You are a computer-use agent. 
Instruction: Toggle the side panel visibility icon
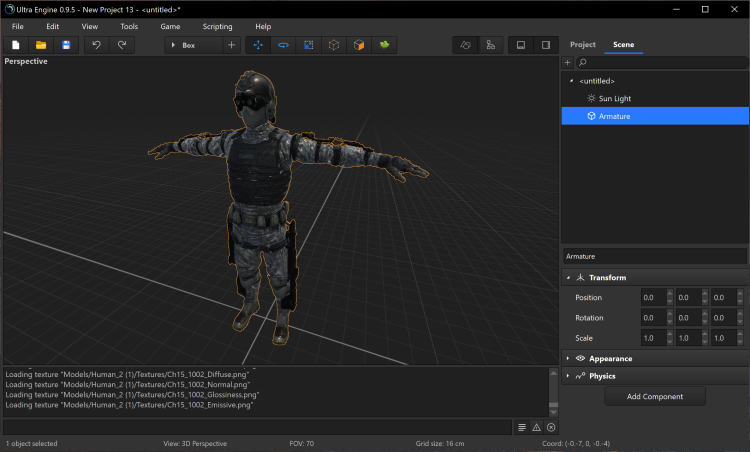point(546,45)
